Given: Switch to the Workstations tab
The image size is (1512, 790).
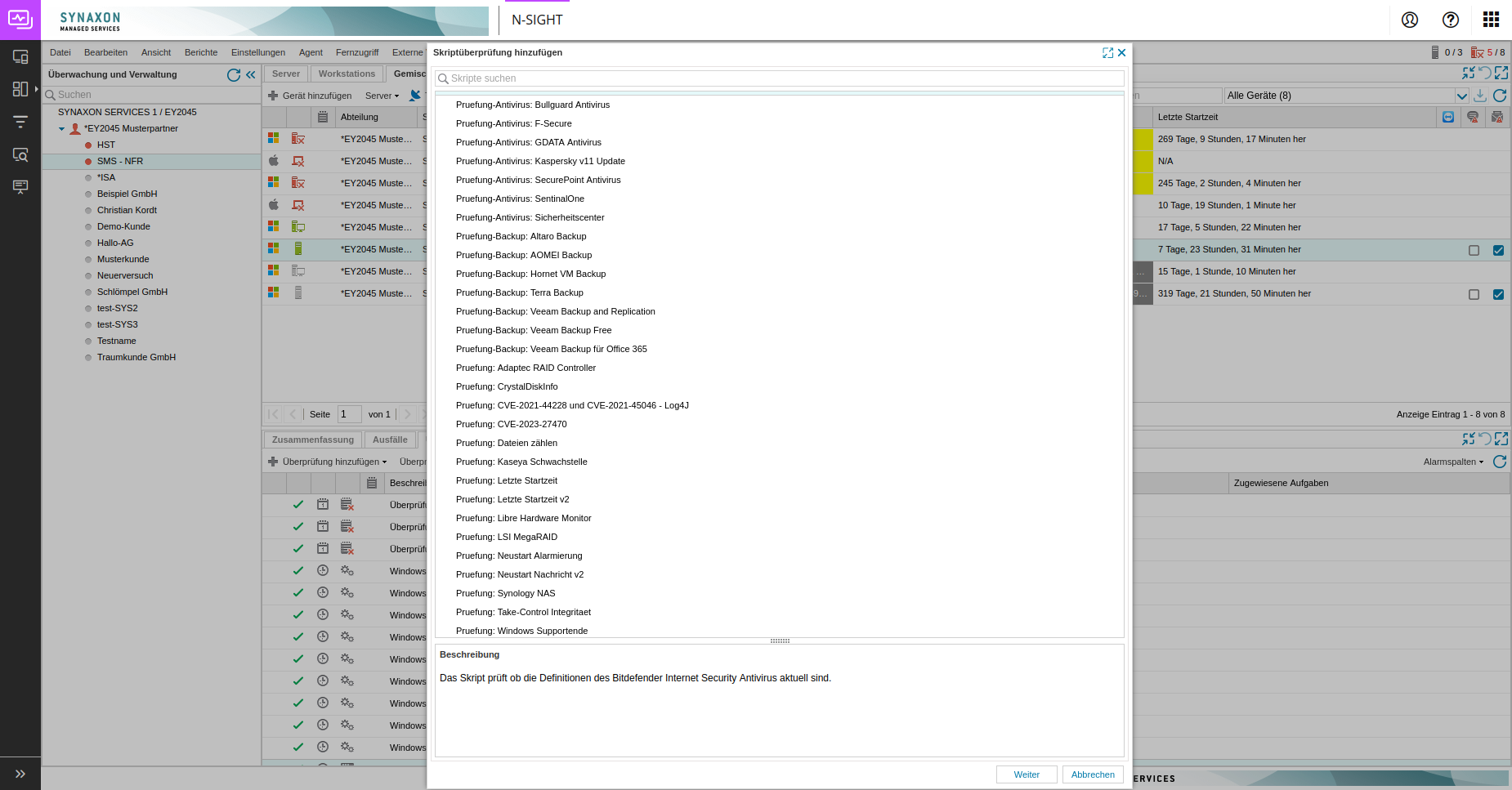Looking at the screenshot, I should point(347,74).
